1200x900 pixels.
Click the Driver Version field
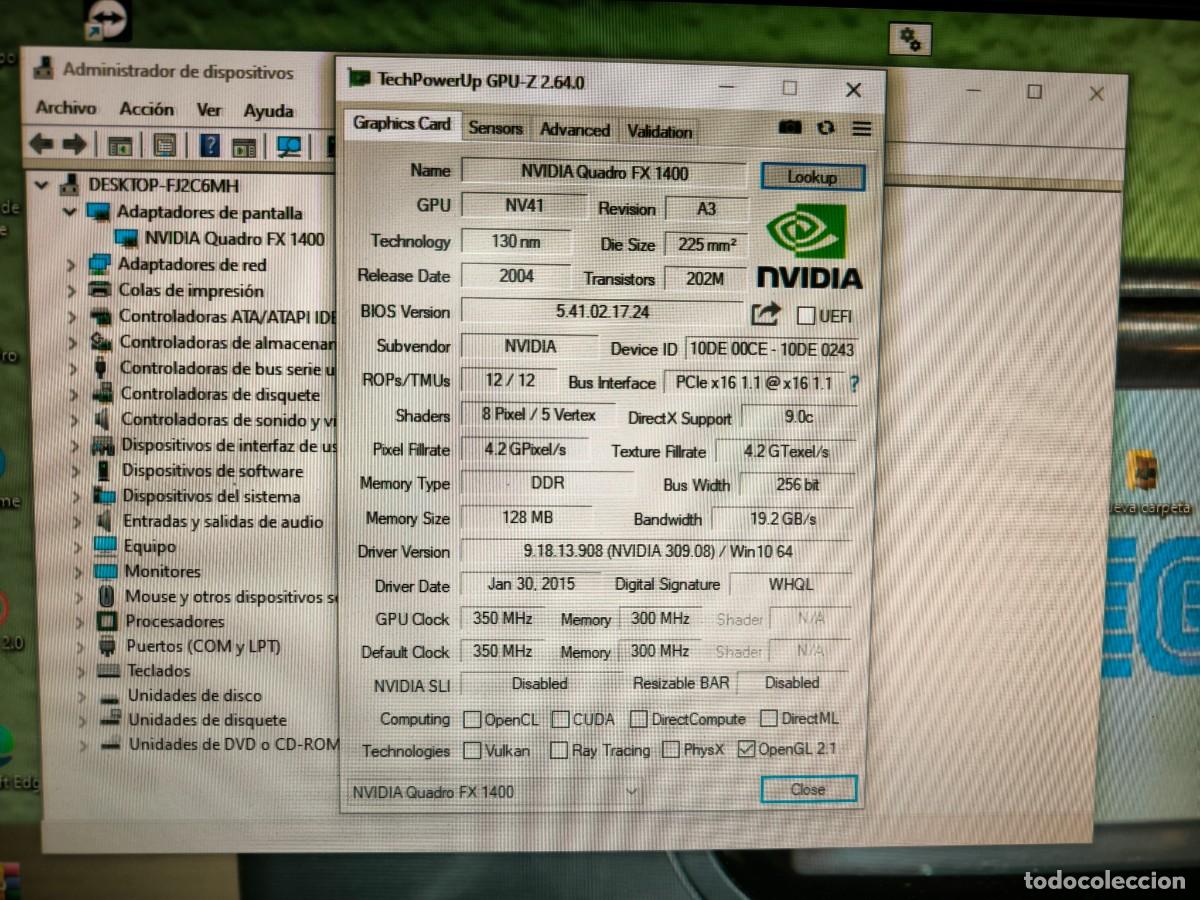coord(657,551)
